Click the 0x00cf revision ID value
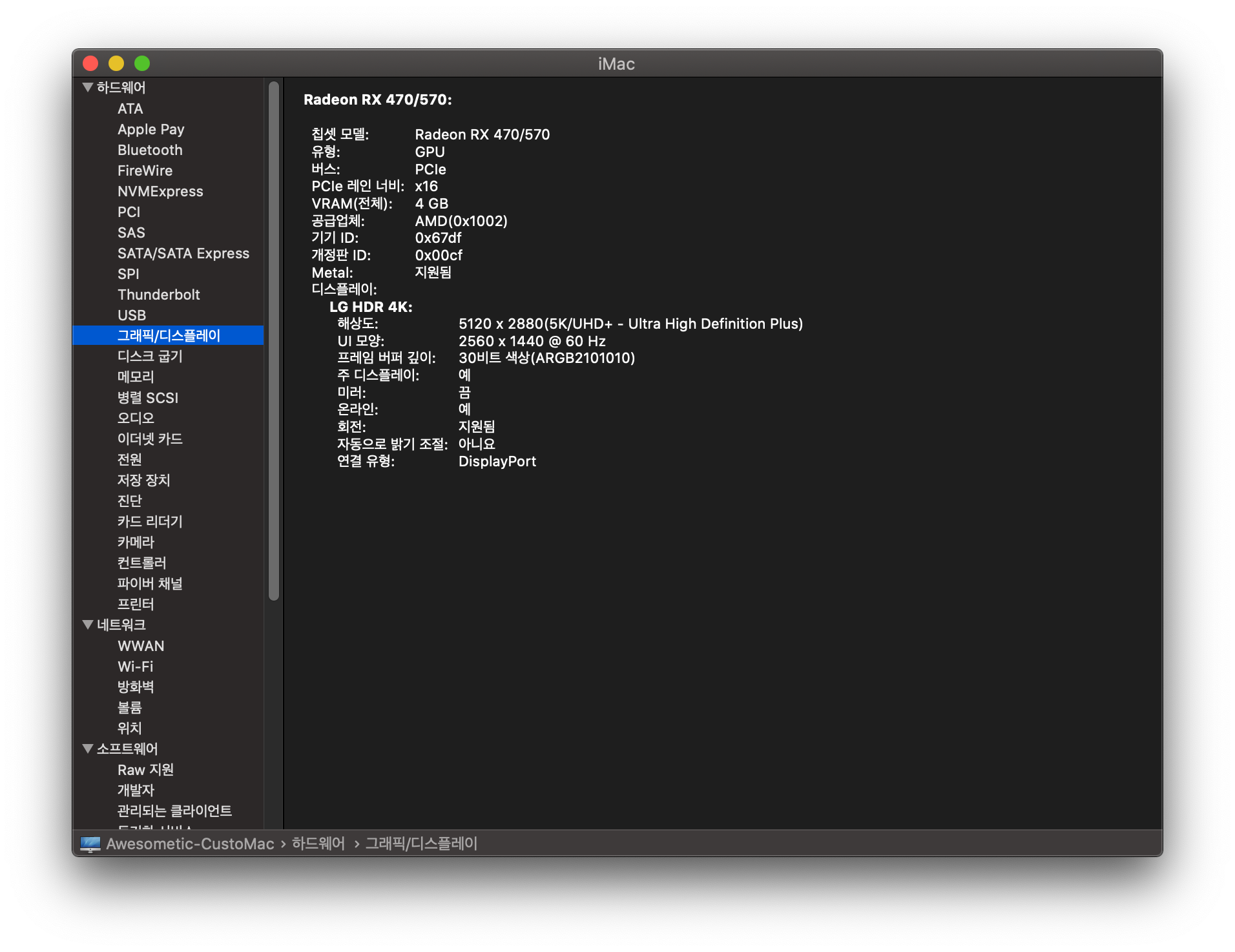 click(x=439, y=255)
